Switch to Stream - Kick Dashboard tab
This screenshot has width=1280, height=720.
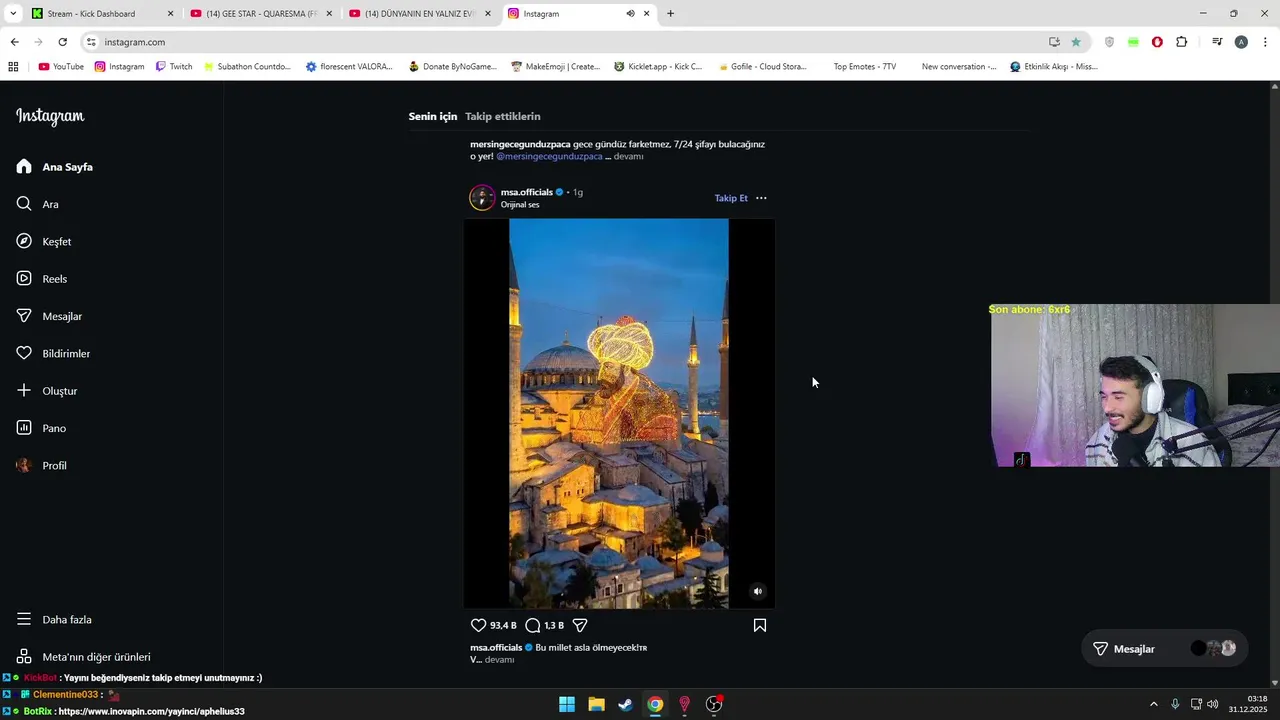click(x=100, y=14)
